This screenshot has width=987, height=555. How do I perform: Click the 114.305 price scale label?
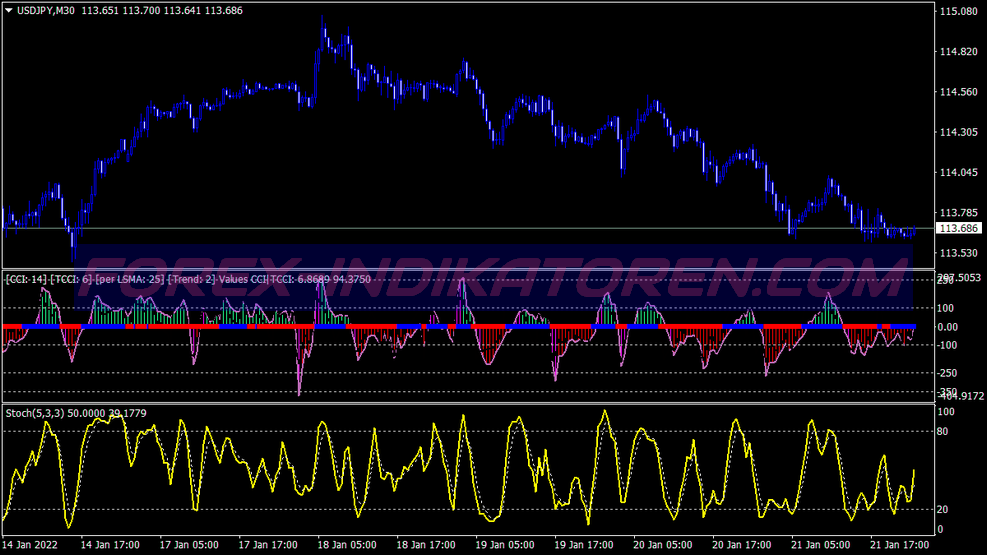(x=959, y=132)
